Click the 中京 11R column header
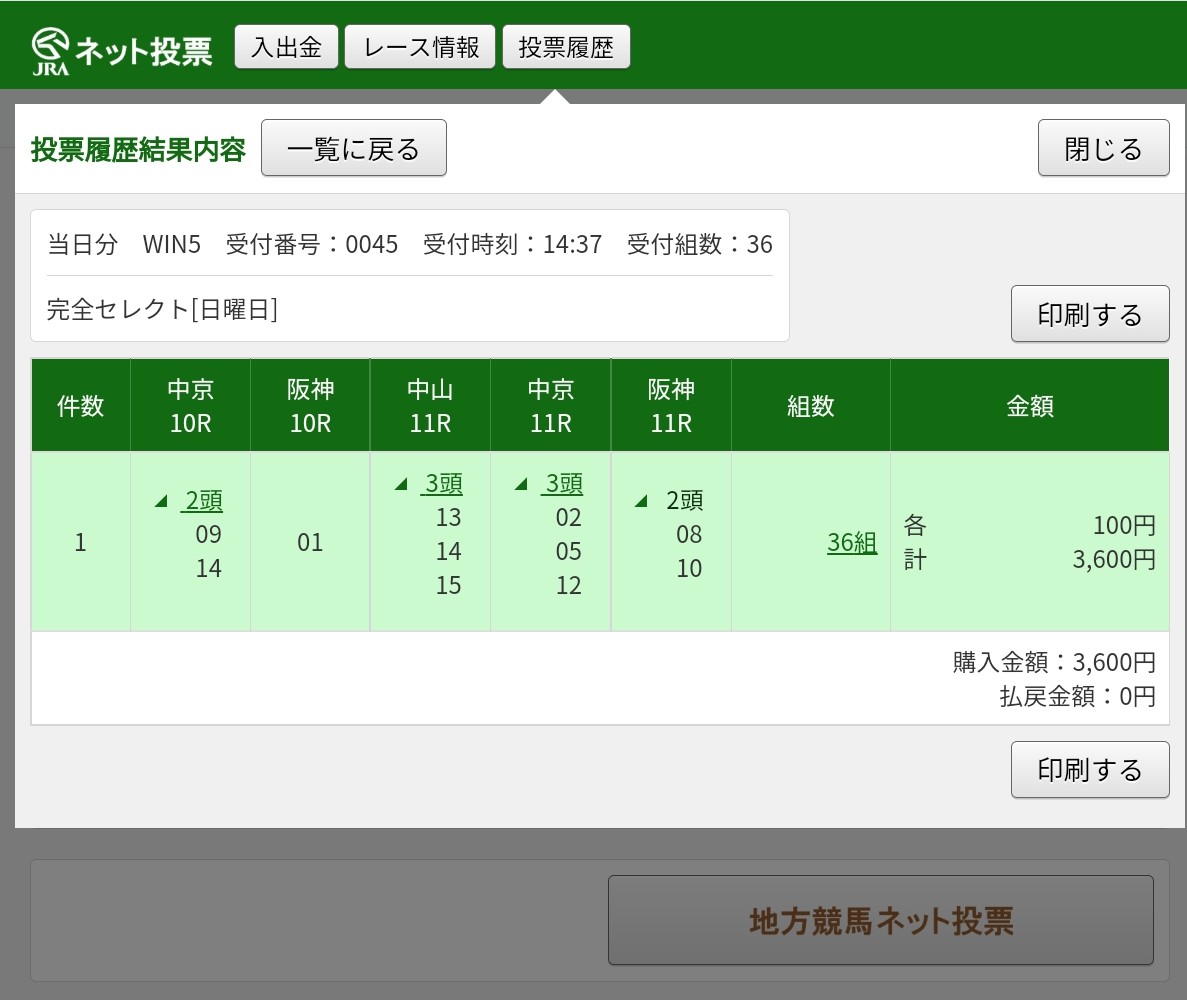Screen dimensions: 1187x1000 pos(550,406)
